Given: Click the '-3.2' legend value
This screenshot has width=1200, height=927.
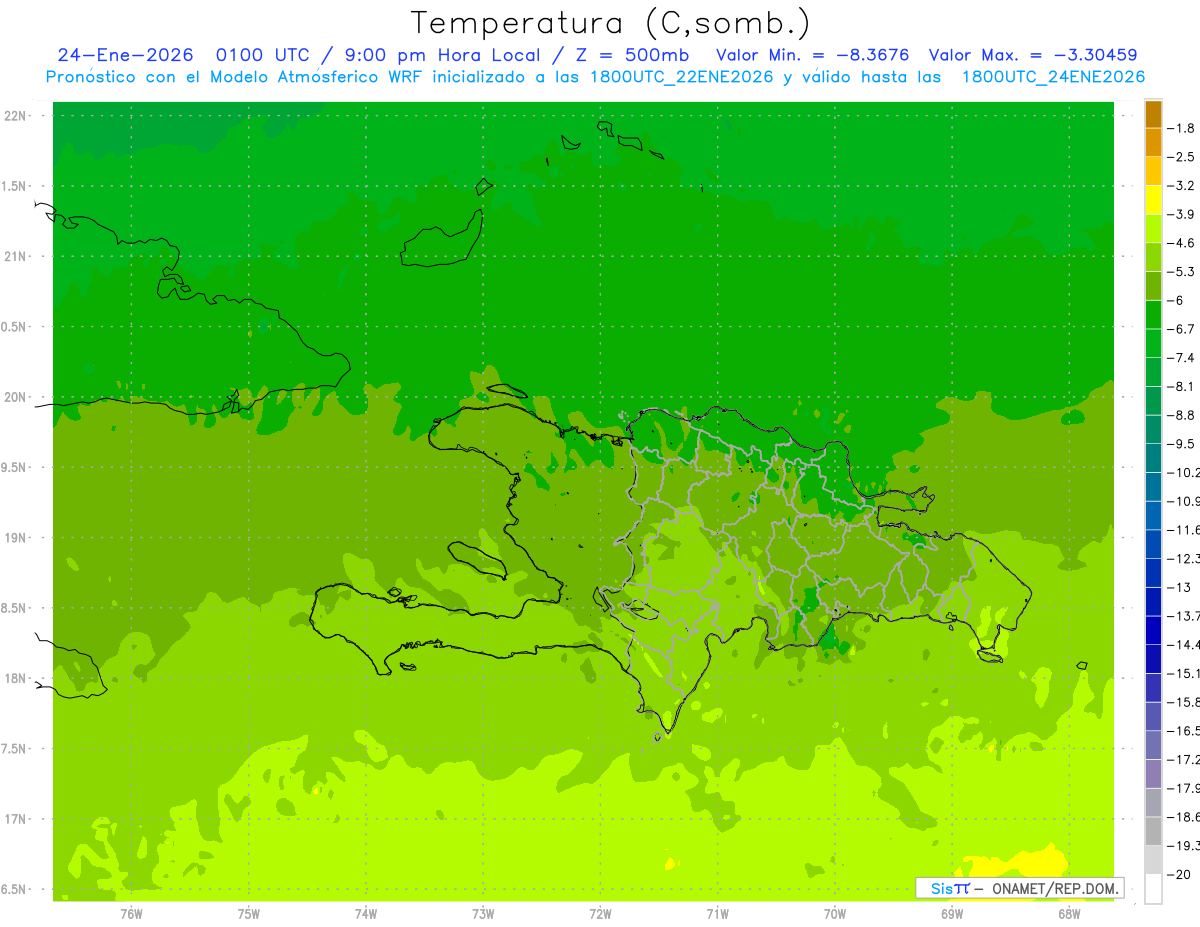Looking at the screenshot, I should click(1181, 186).
